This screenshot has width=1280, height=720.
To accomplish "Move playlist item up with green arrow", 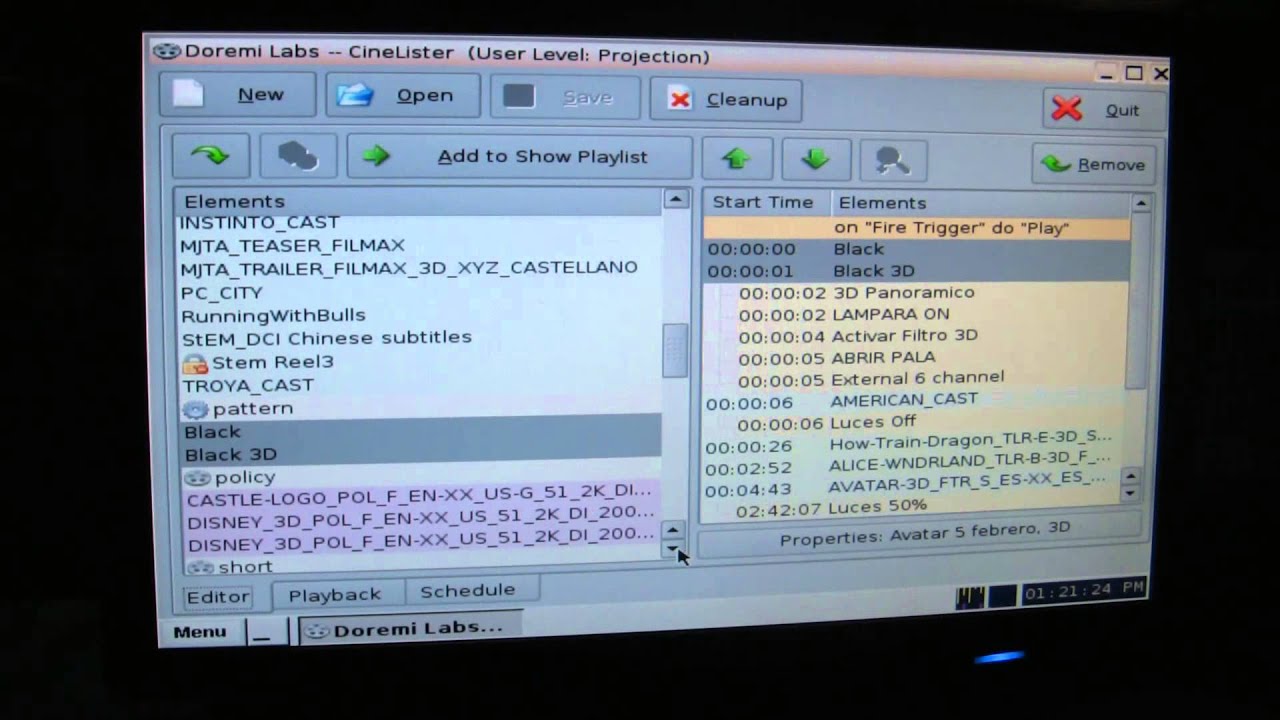I will coord(737,158).
